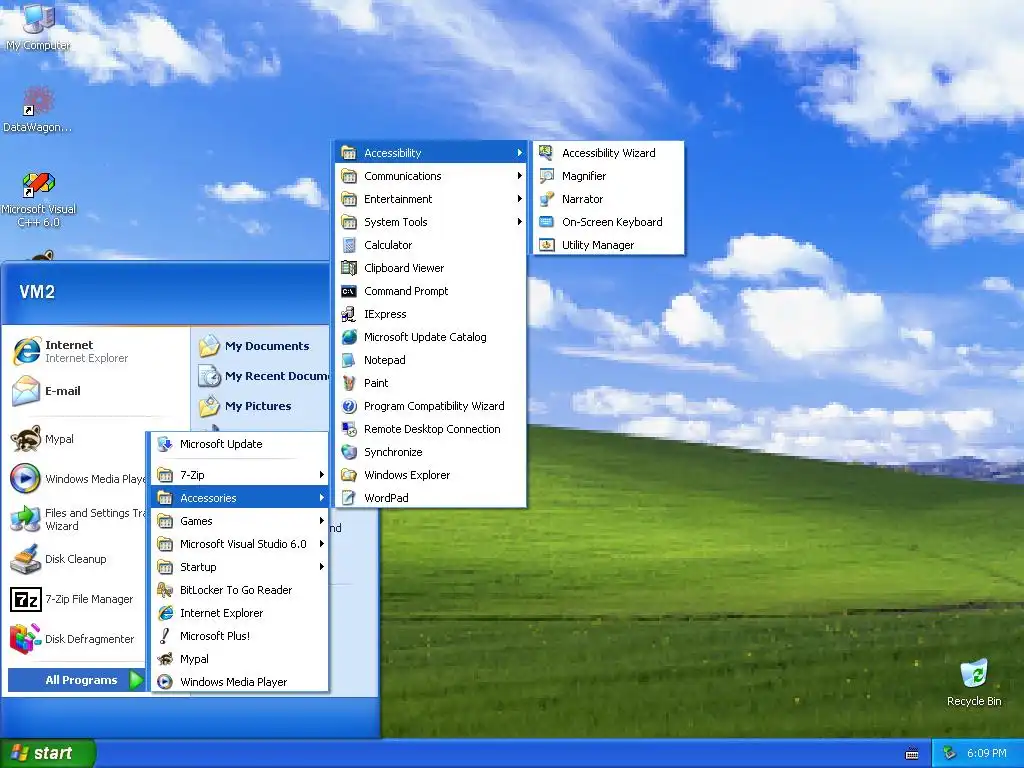1024x768 pixels.
Task: Click All Programs button
Action: (x=76, y=680)
